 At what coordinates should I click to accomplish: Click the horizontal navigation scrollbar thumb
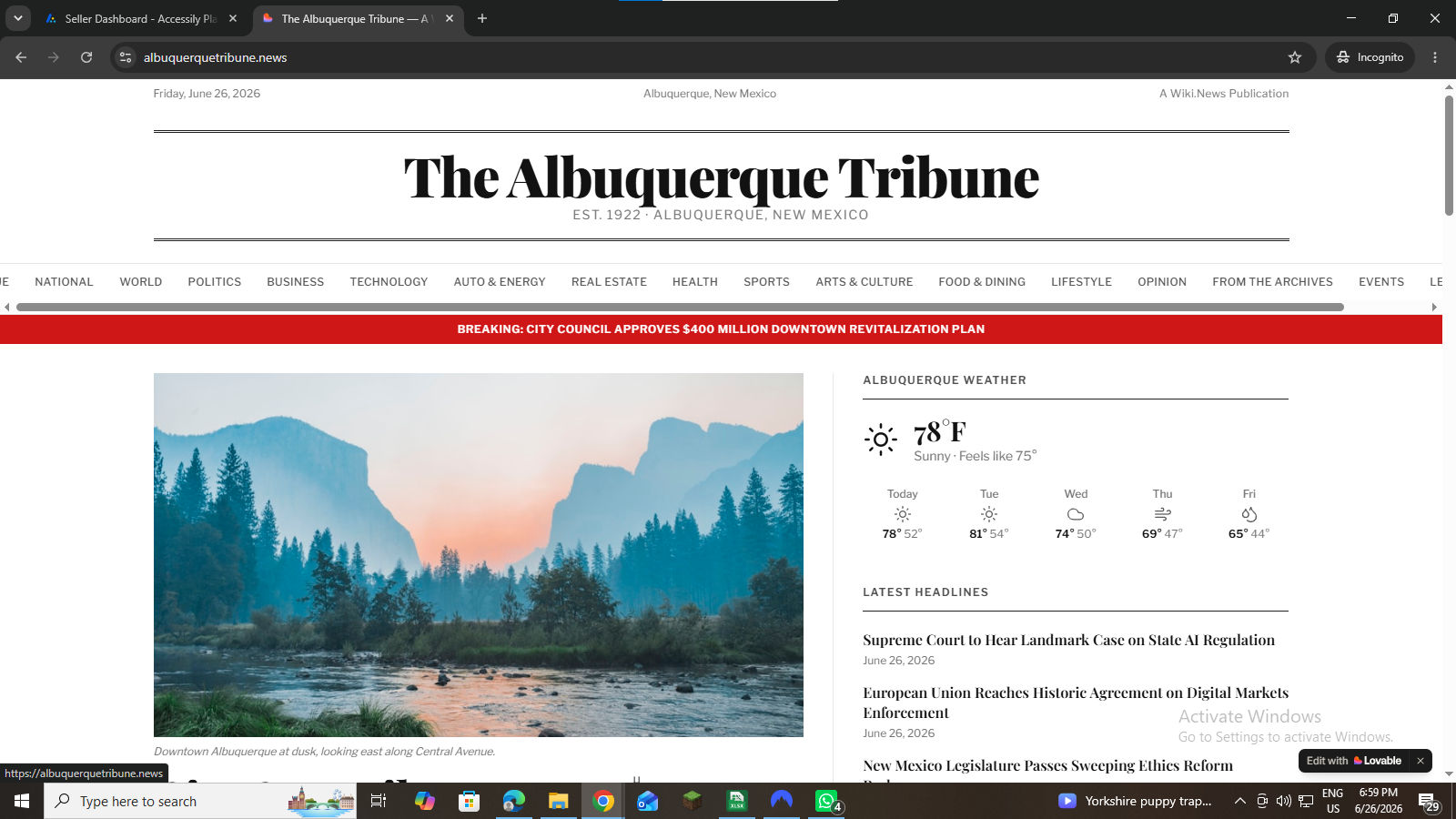click(x=680, y=308)
